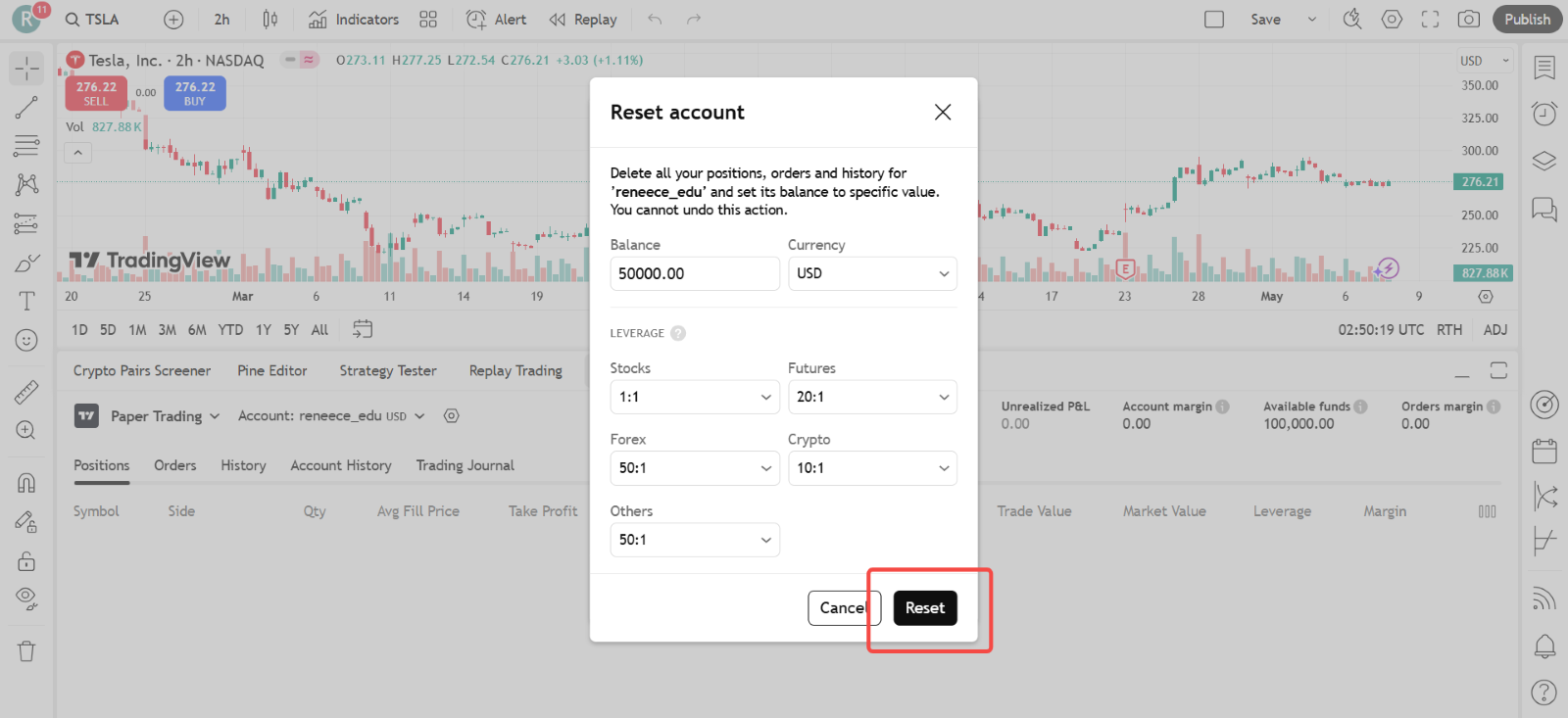Toggle hide all drawings eye icon
The height and width of the screenshot is (718, 1568).
26,598
